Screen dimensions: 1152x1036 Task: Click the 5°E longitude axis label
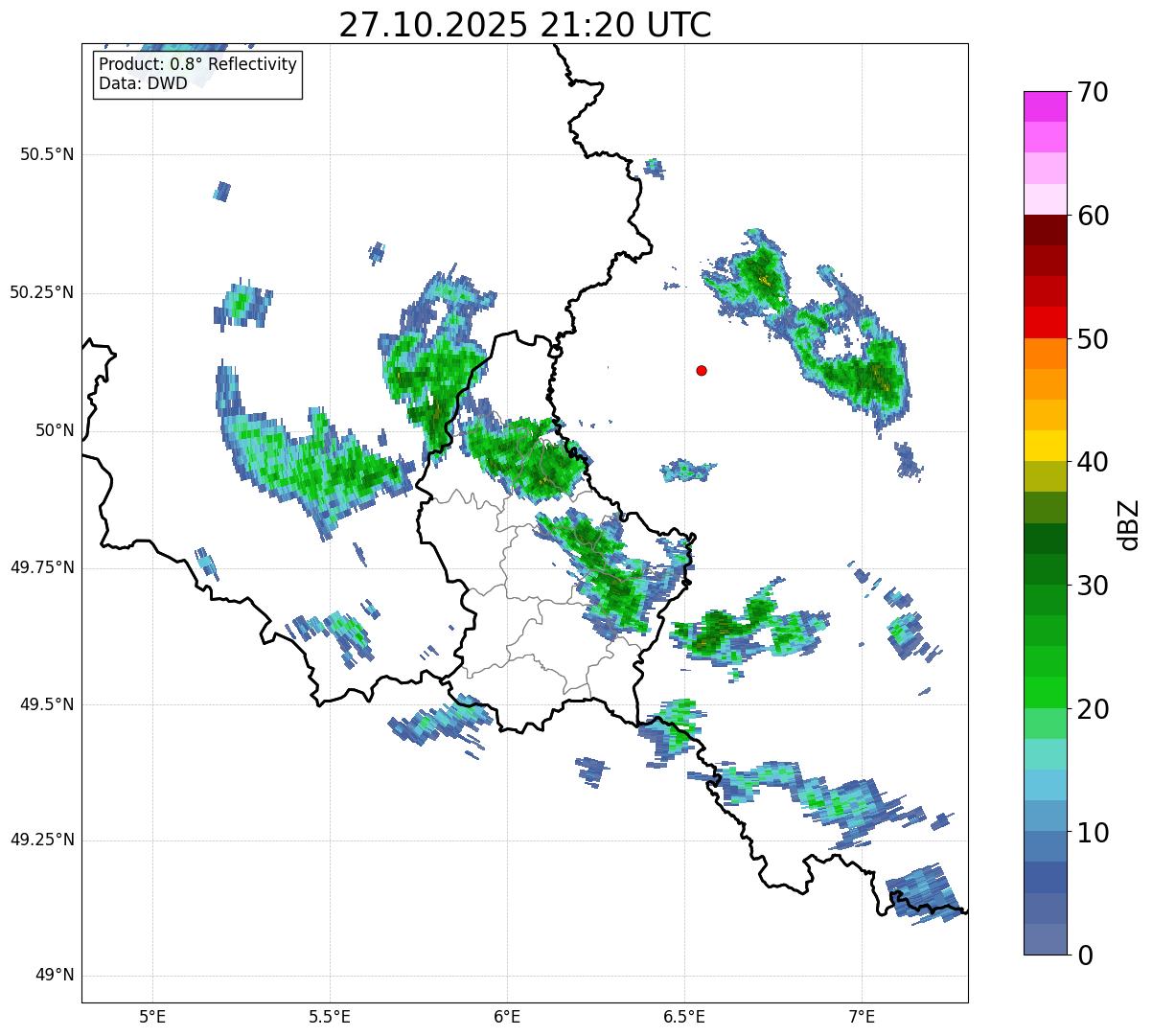coord(152,1016)
